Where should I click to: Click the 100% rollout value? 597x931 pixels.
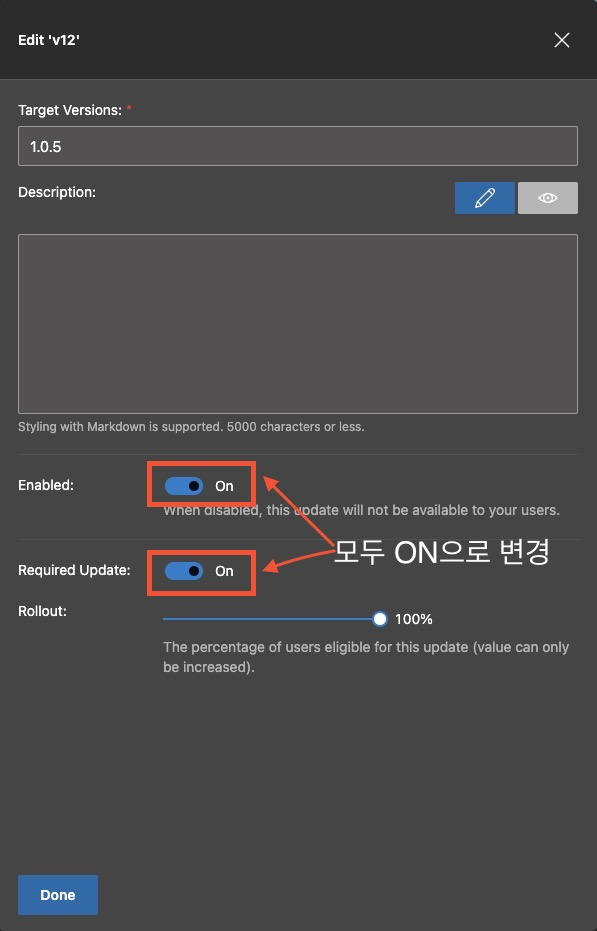[x=413, y=619]
